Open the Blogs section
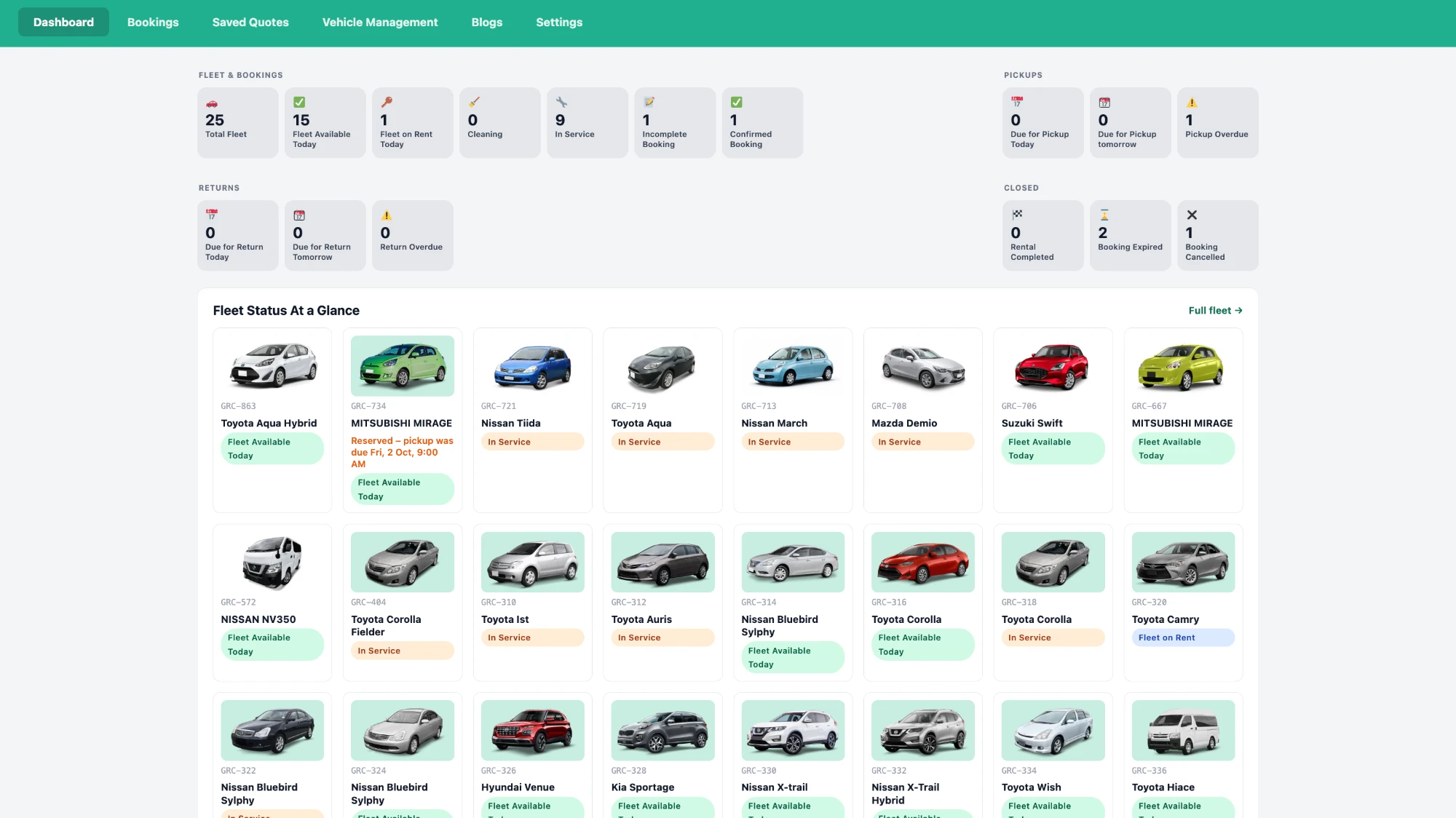 point(487,22)
